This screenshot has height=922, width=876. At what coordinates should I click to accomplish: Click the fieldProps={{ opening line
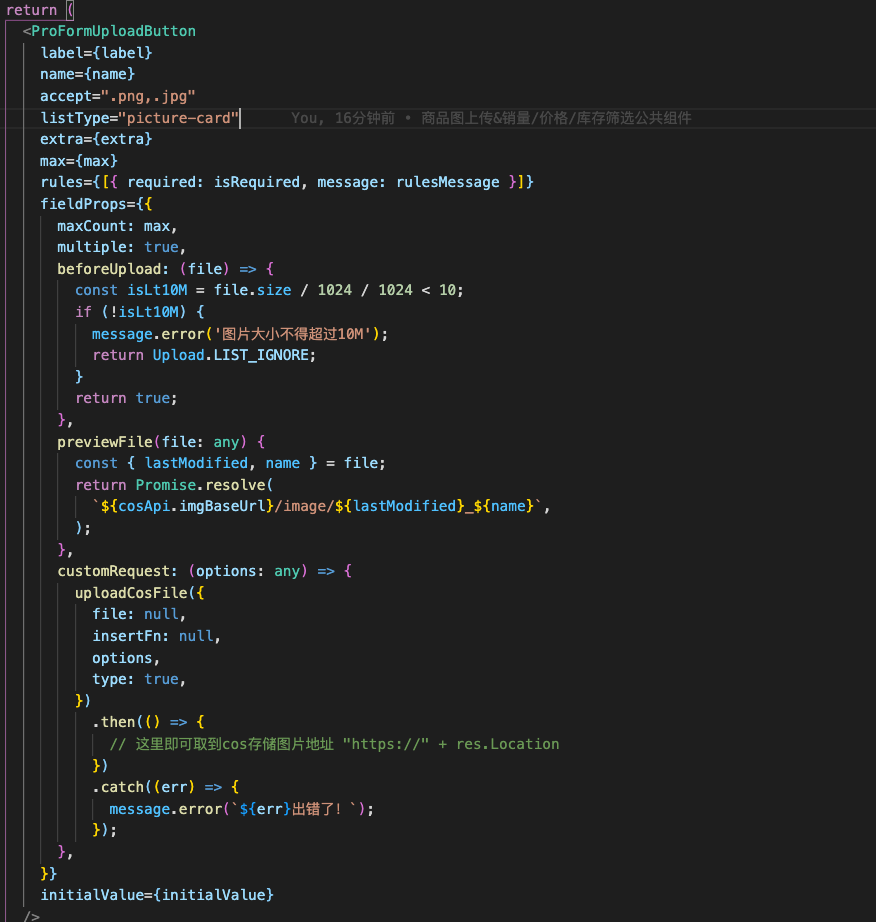[x=96, y=204]
